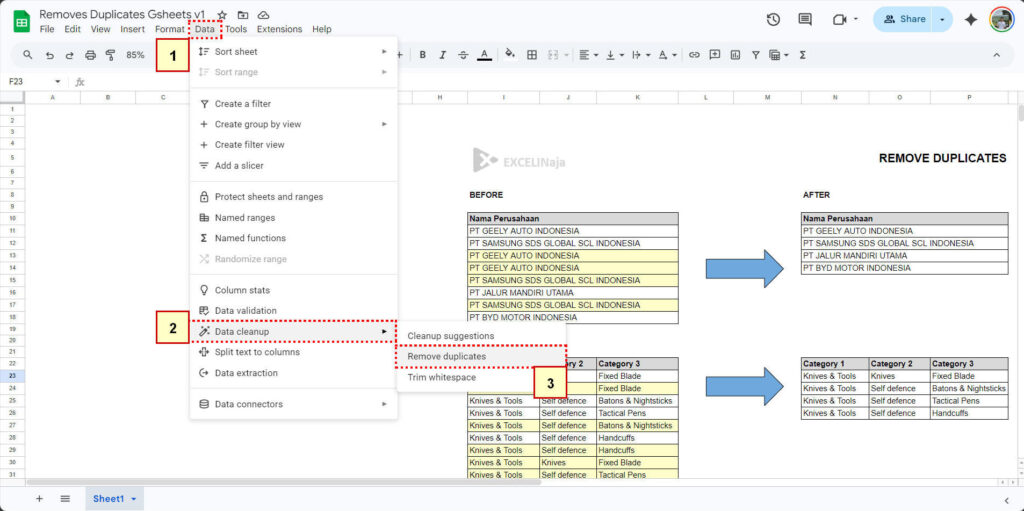Open the Google Sheets home icon
Image resolution: width=1024 pixels, height=511 pixels.
click(x=22, y=21)
